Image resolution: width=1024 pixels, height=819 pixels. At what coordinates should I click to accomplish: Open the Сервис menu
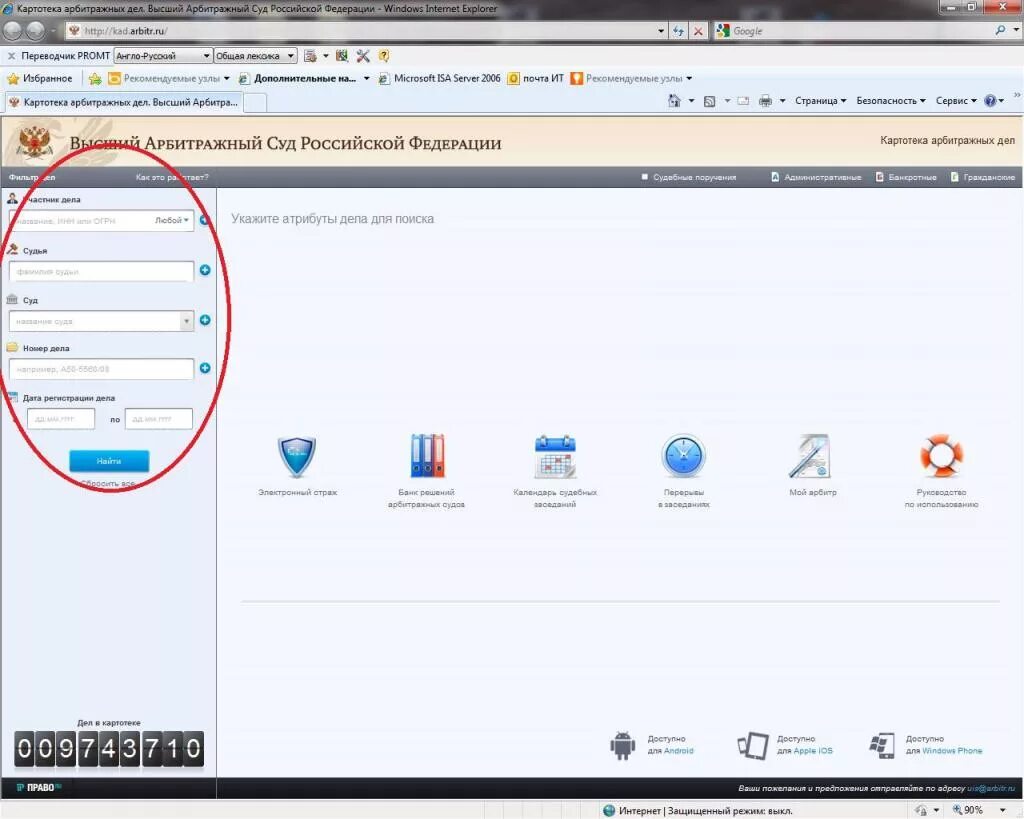956,101
